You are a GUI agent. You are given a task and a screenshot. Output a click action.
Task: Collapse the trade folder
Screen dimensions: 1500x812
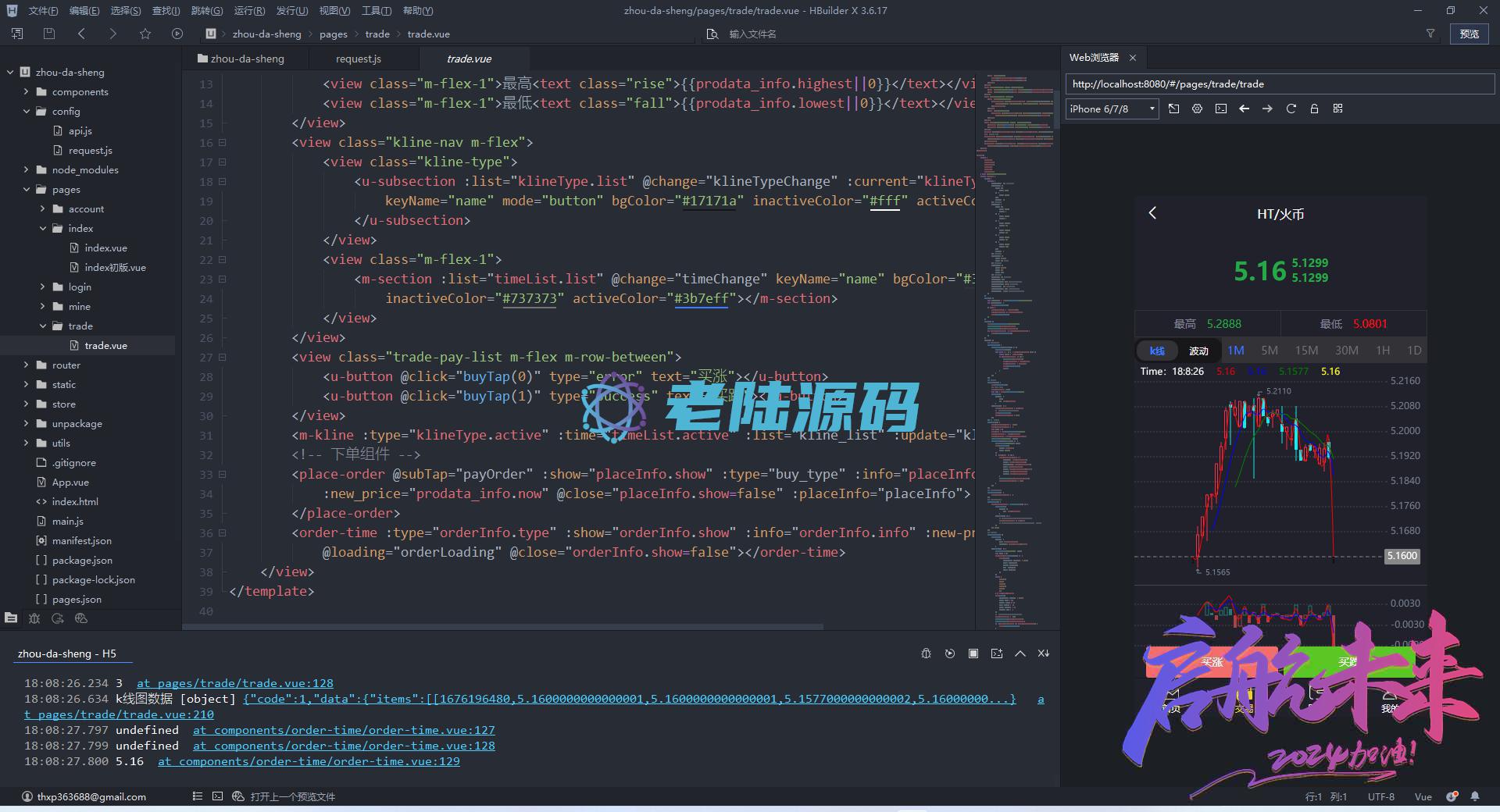[42, 326]
